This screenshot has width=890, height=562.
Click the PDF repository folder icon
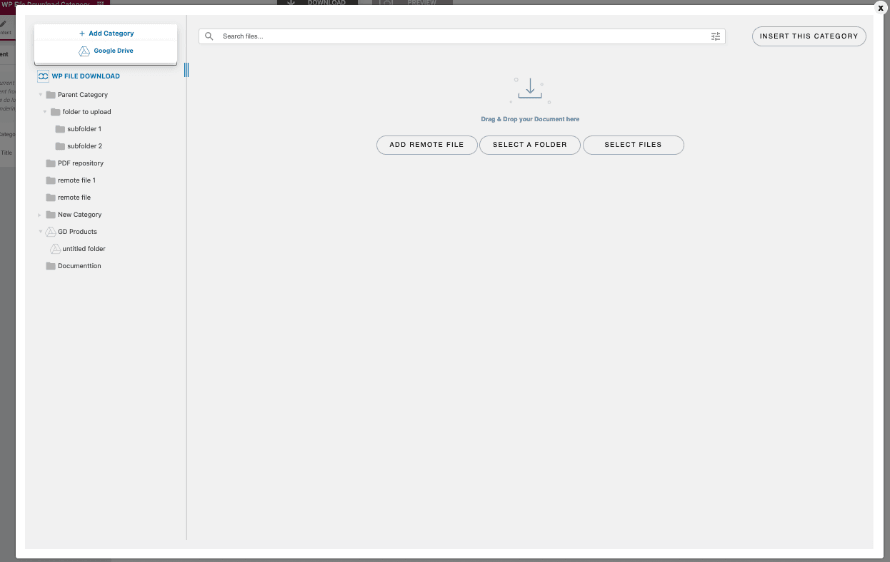50,163
